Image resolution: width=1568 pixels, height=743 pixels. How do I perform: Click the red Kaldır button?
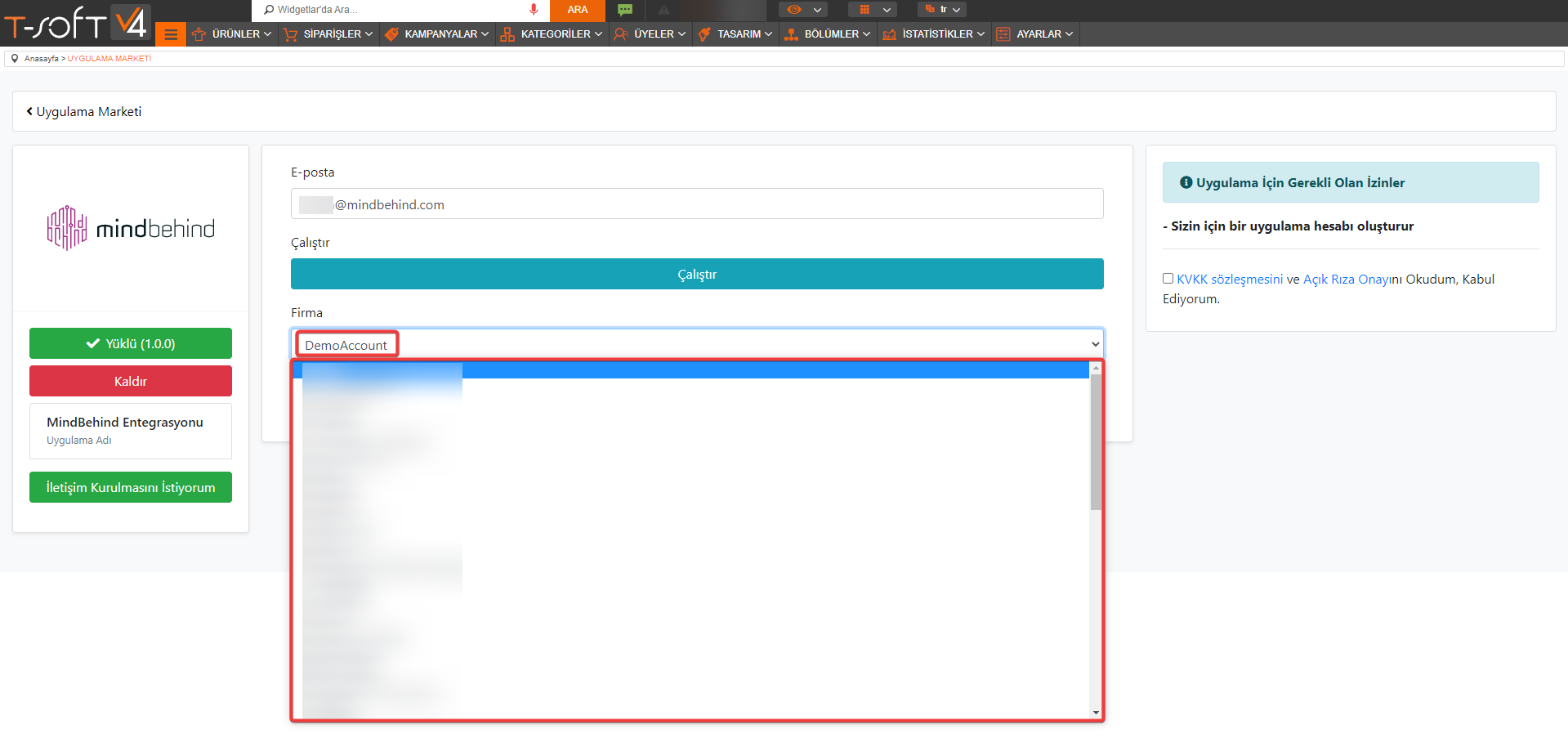[131, 381]
